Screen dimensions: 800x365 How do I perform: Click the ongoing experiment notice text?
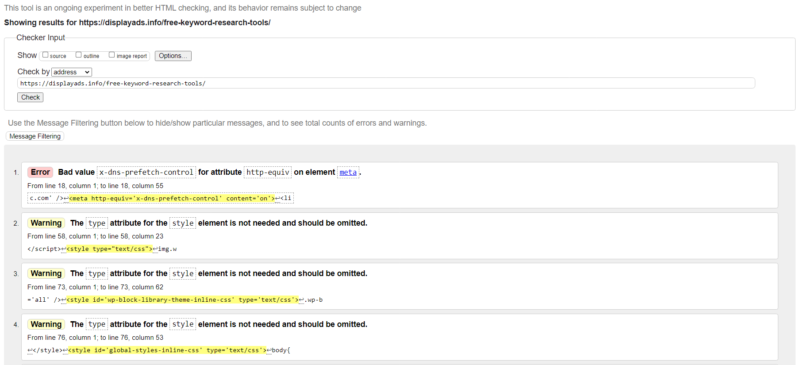pos(183,8)
